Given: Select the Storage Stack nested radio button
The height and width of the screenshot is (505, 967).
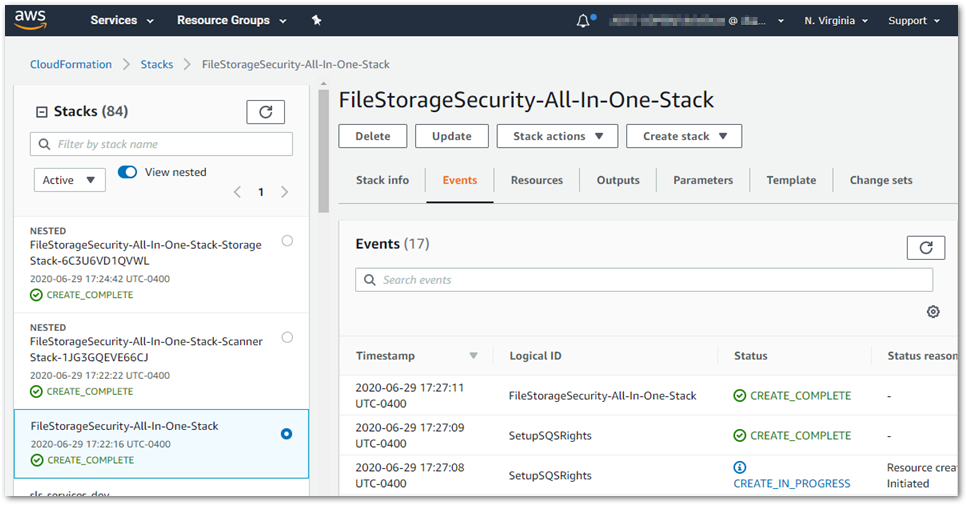Looking at the screenshot, I should 287,241.
